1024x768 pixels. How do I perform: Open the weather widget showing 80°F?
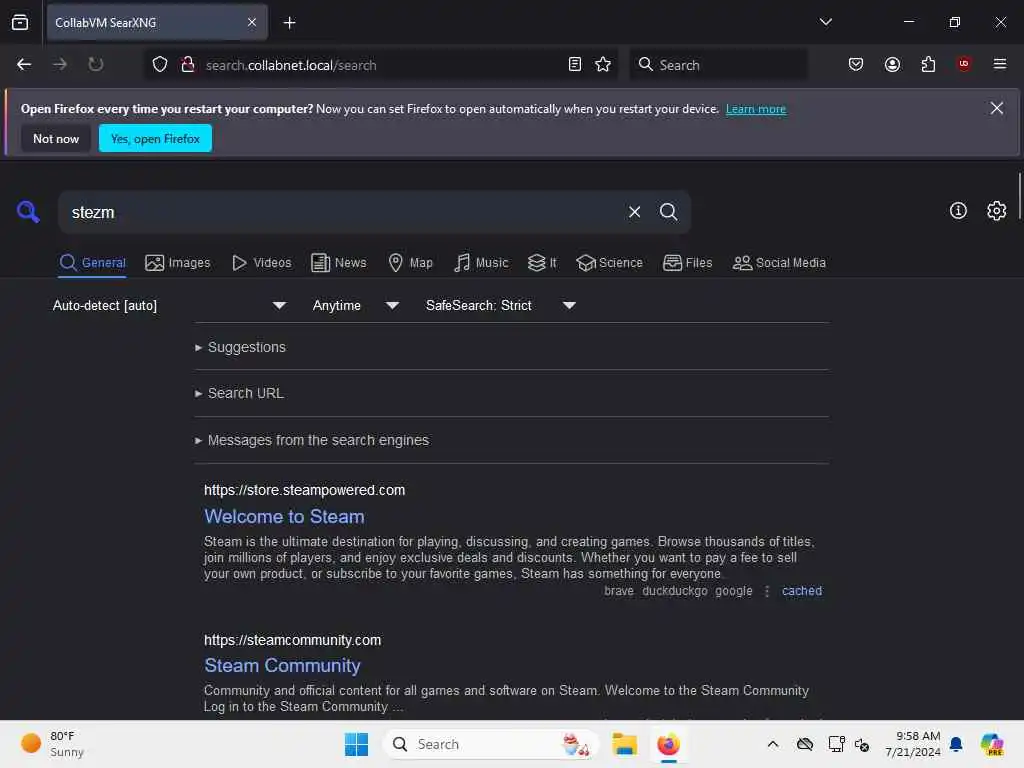(x=52, y=744)
